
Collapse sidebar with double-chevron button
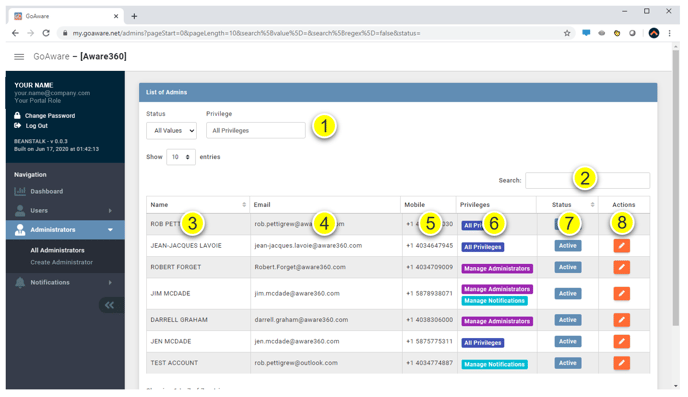110,305
